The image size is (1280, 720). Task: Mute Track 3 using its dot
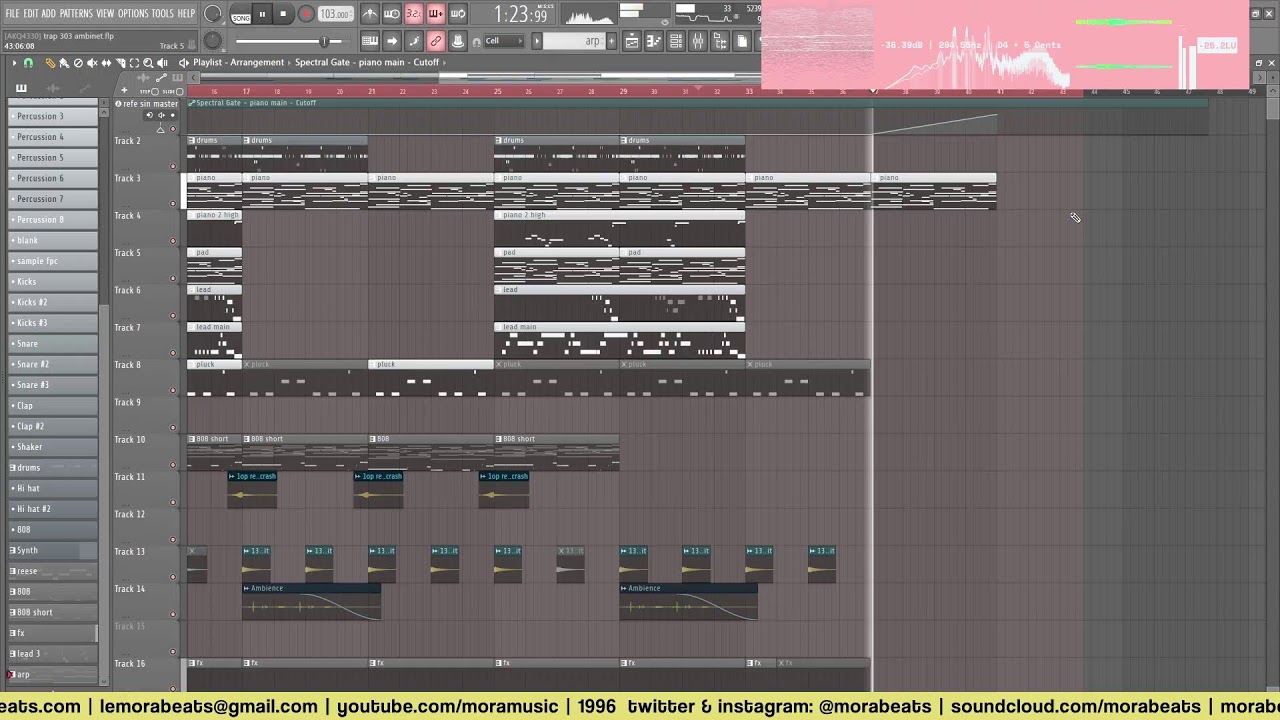(x=172, y=203)
